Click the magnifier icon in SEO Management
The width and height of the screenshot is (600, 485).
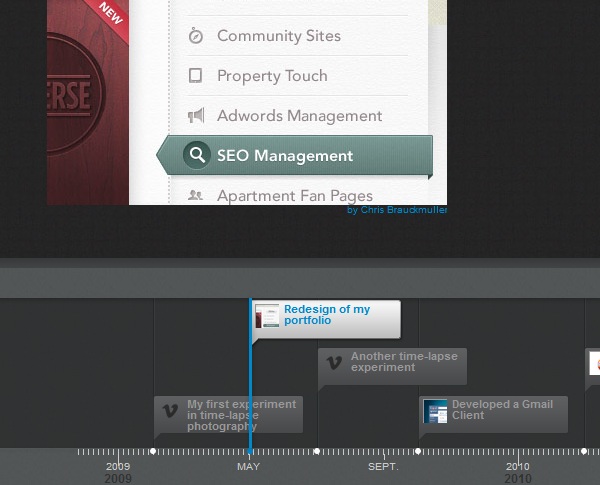pyautogui.click(x=197, y=155)
